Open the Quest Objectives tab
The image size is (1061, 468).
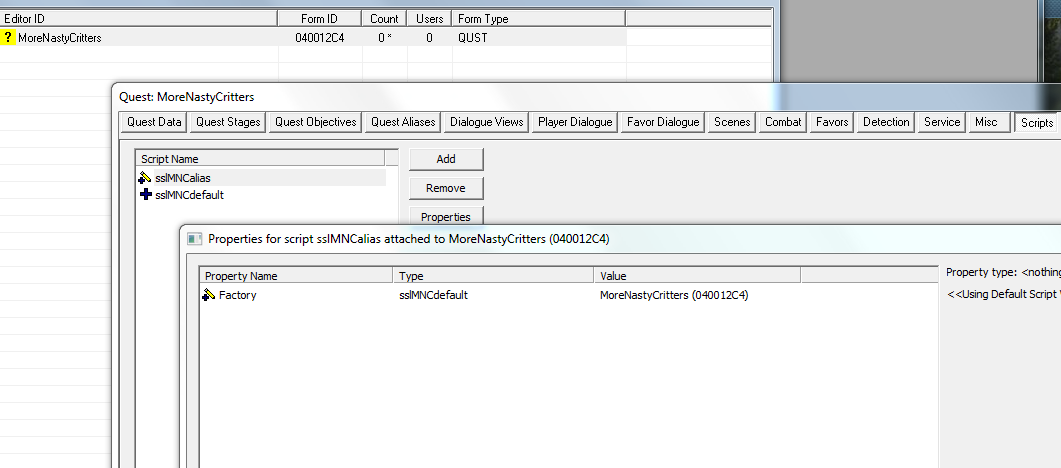point(315,122)
